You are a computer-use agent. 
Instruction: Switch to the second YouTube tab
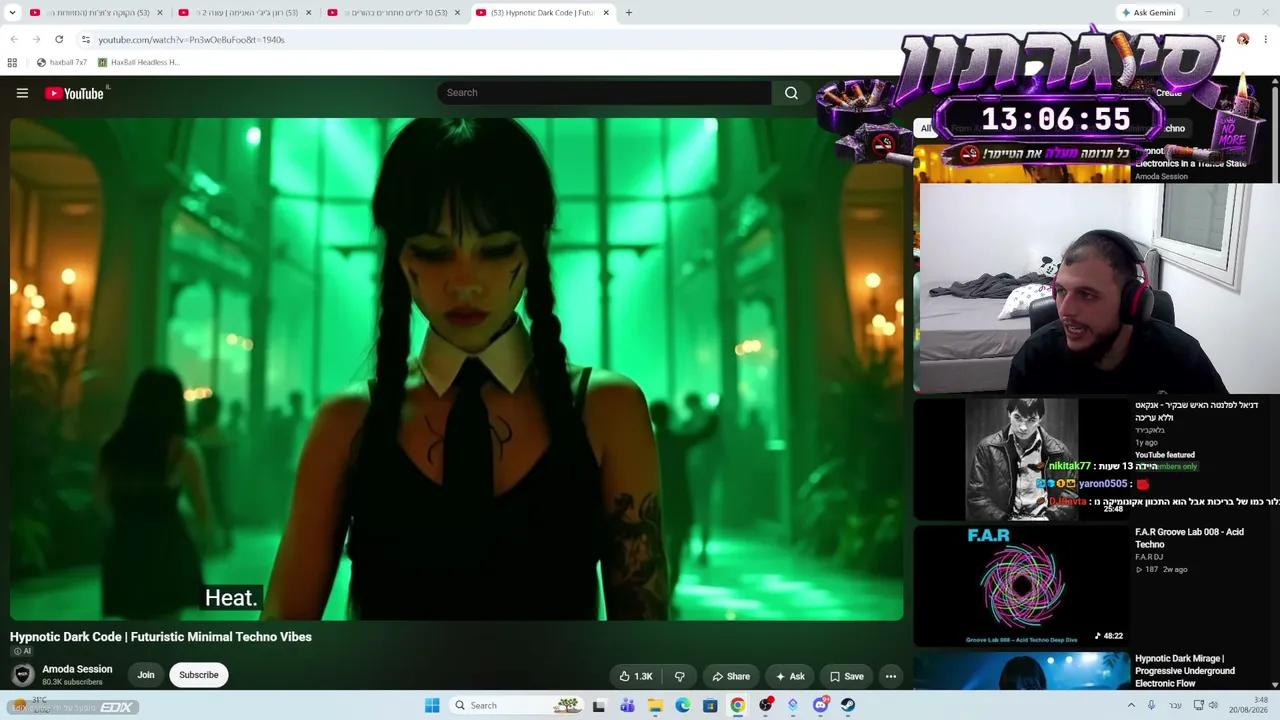click(244, 13)
